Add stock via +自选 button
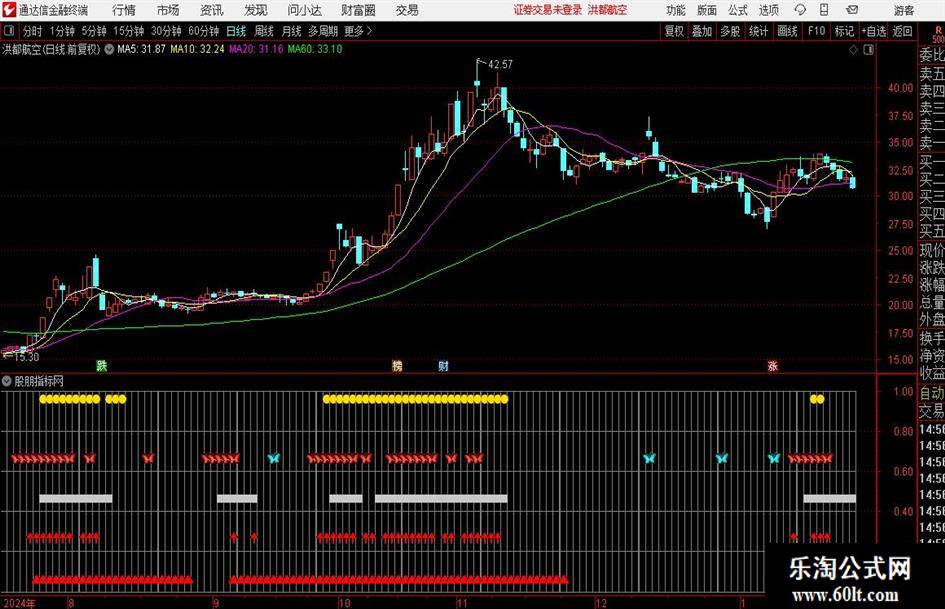 pos(874,31)
